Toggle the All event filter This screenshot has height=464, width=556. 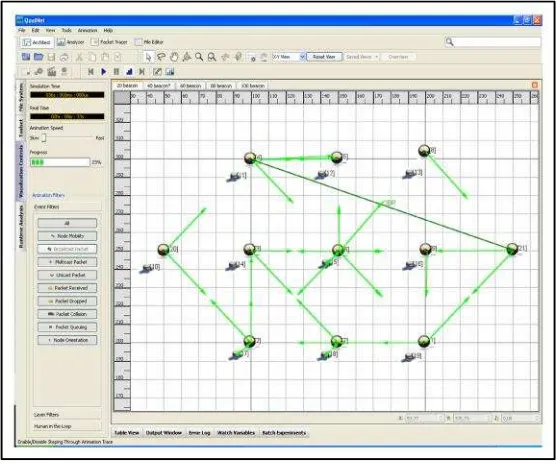tap(67, 223)
